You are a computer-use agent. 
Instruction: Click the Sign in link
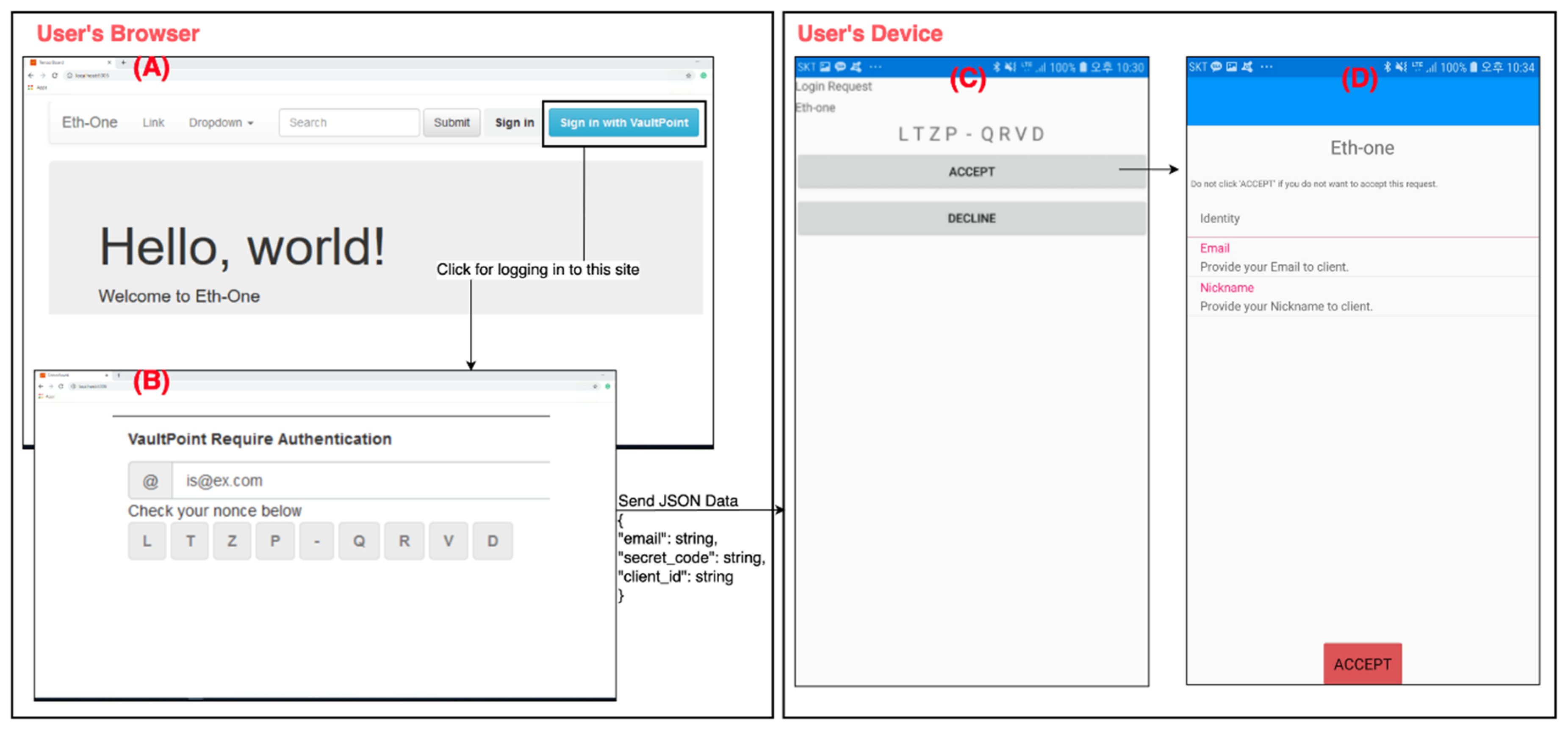coord(514,123)
